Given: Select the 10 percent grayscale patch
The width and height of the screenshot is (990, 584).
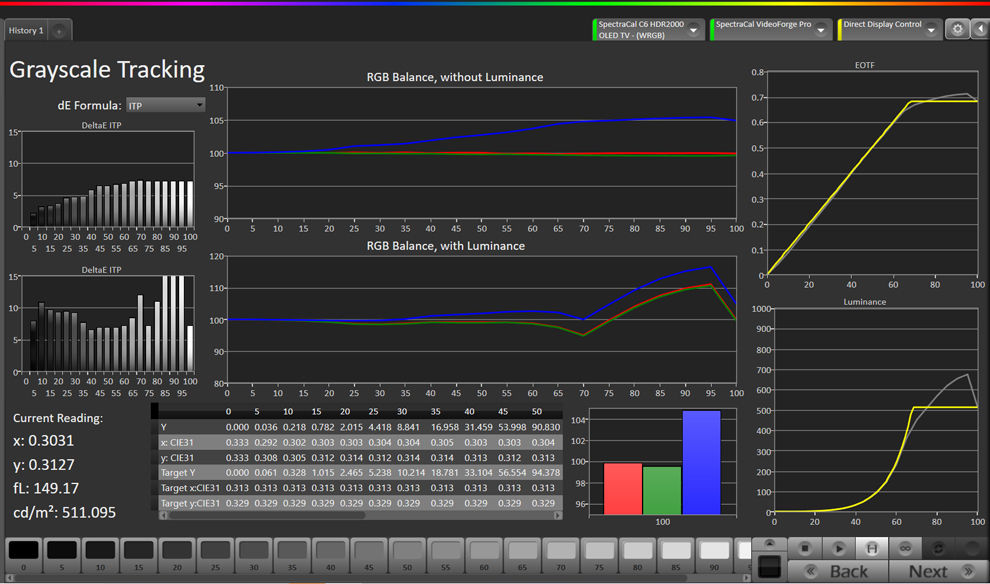Looking at the screenshot, I should 100,555.
